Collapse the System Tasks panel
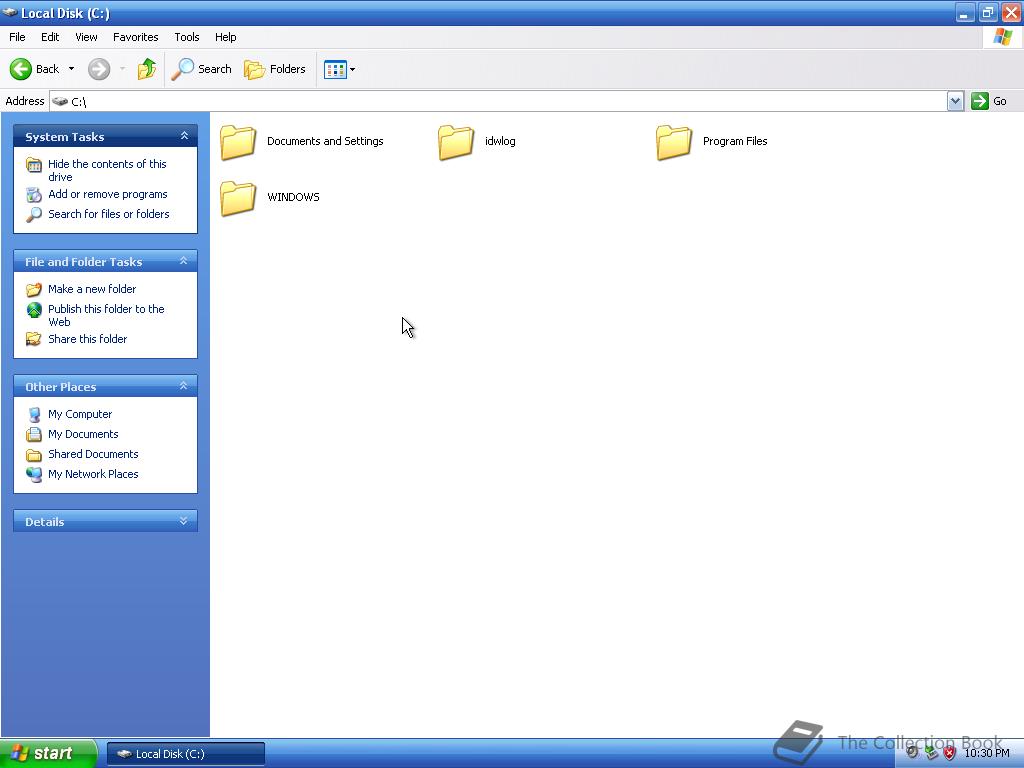This screenshot has width=1024, height=768. click(184, 136)
